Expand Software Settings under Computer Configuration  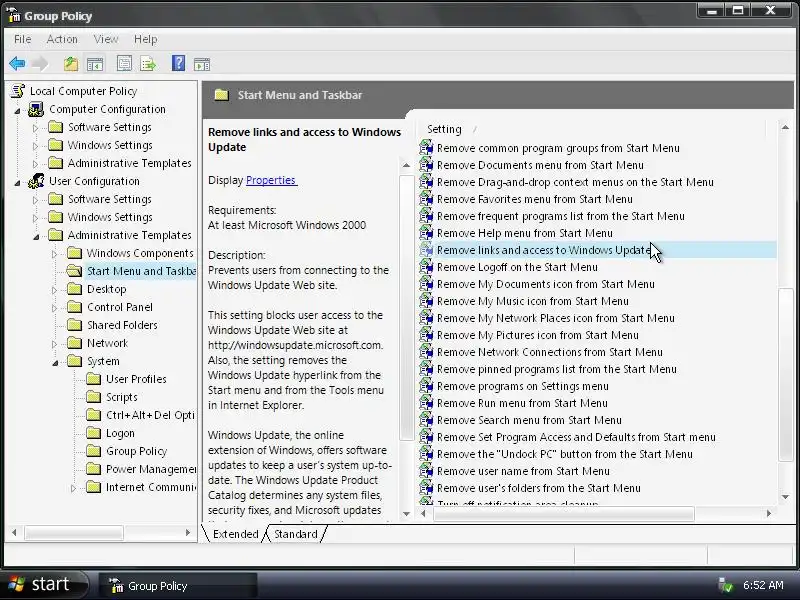35,128
